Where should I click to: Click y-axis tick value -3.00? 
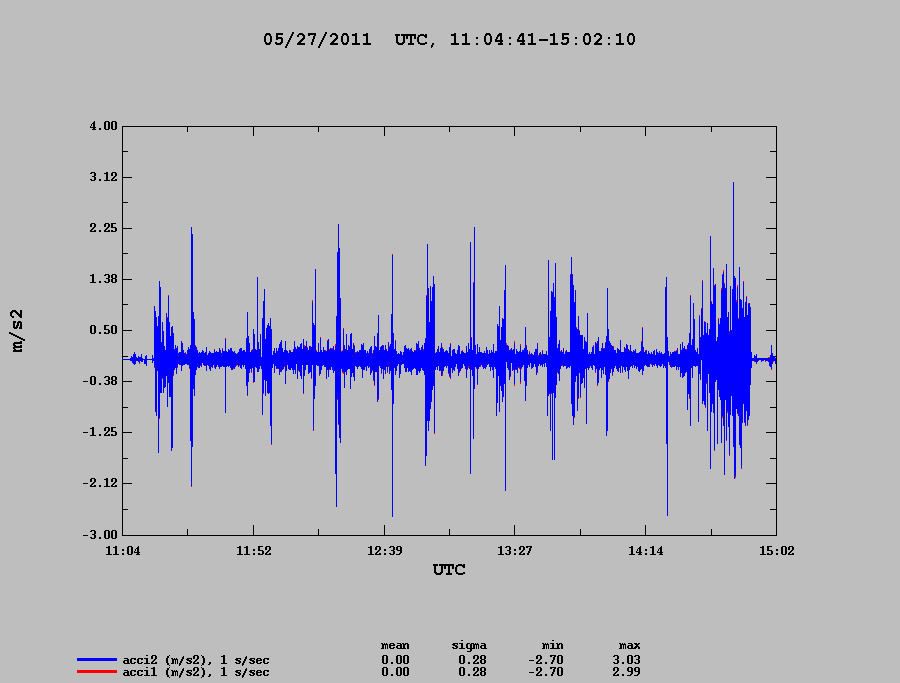(x=100, y=534)
